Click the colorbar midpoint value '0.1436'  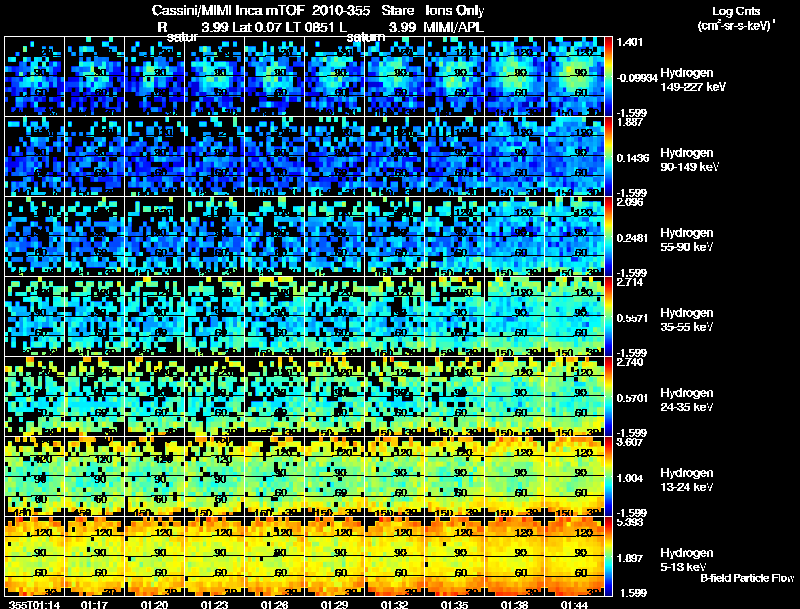(x=633, y=158)
